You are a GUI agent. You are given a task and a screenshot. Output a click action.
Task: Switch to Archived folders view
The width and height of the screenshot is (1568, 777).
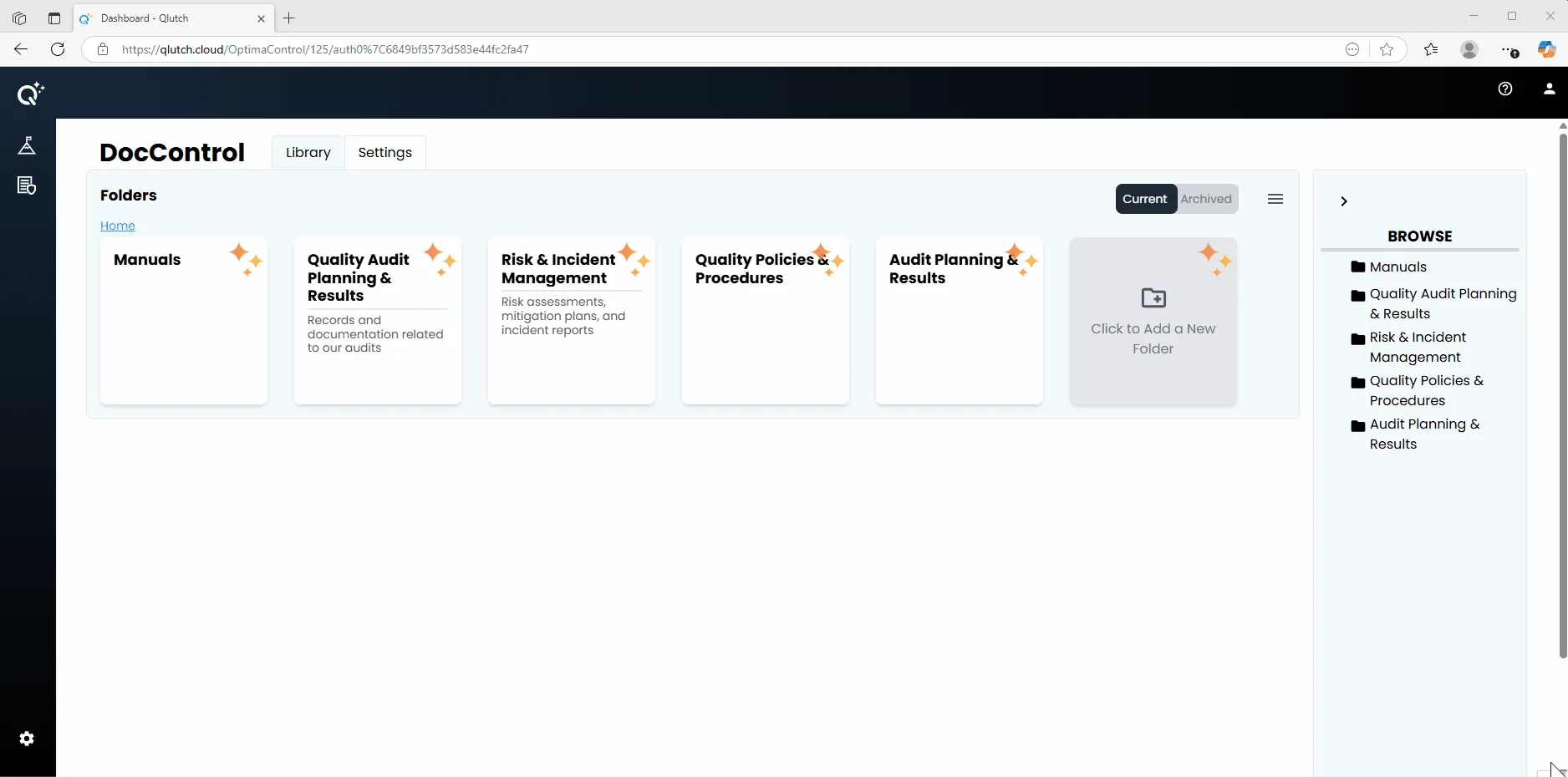click(1206, 199)
